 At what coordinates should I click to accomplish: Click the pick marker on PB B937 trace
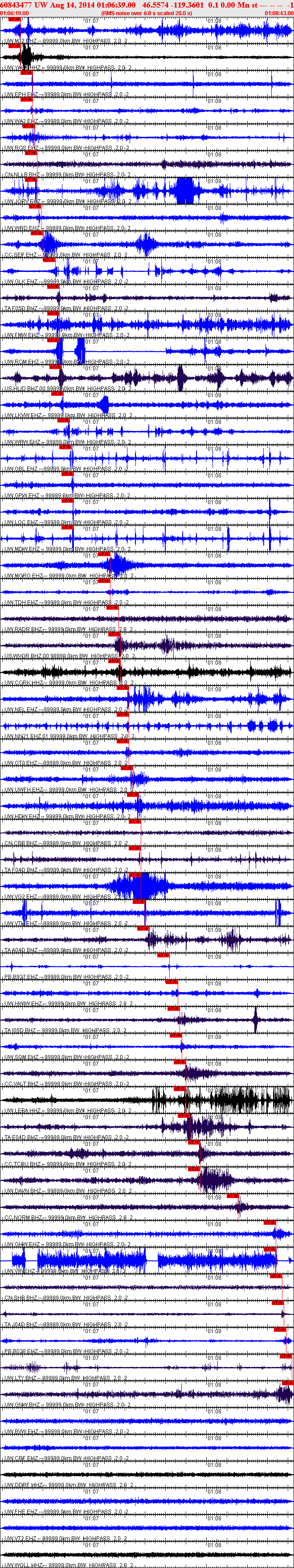click(163, 956)
